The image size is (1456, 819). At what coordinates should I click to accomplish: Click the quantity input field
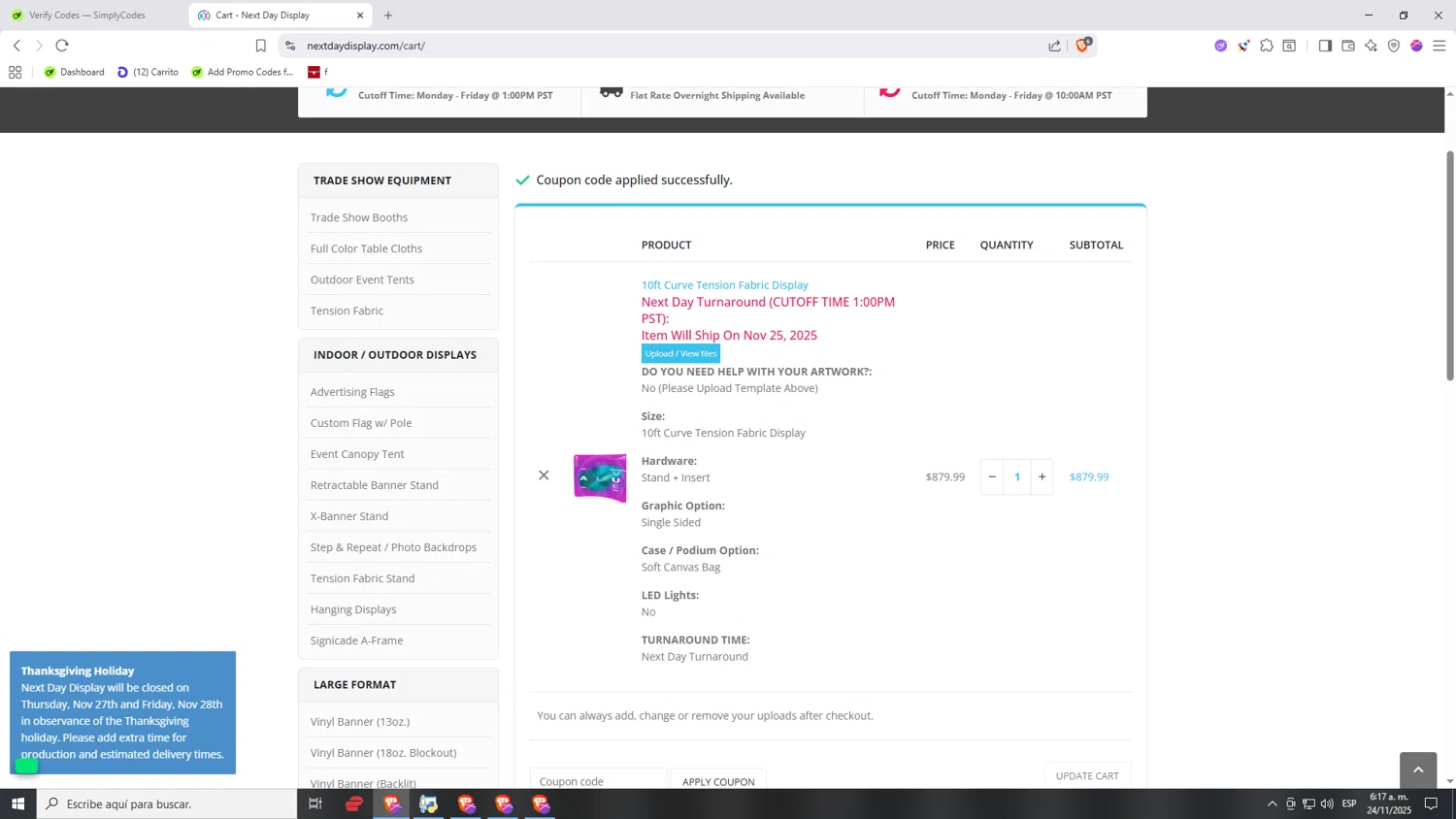pos(1017,476)
